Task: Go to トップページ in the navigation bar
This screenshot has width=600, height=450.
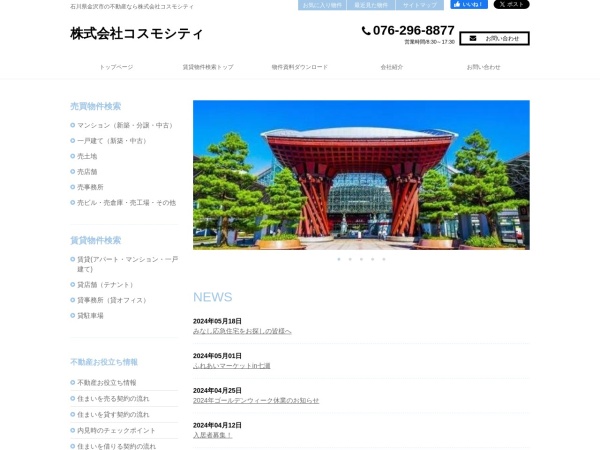Action: pos(116,67)
